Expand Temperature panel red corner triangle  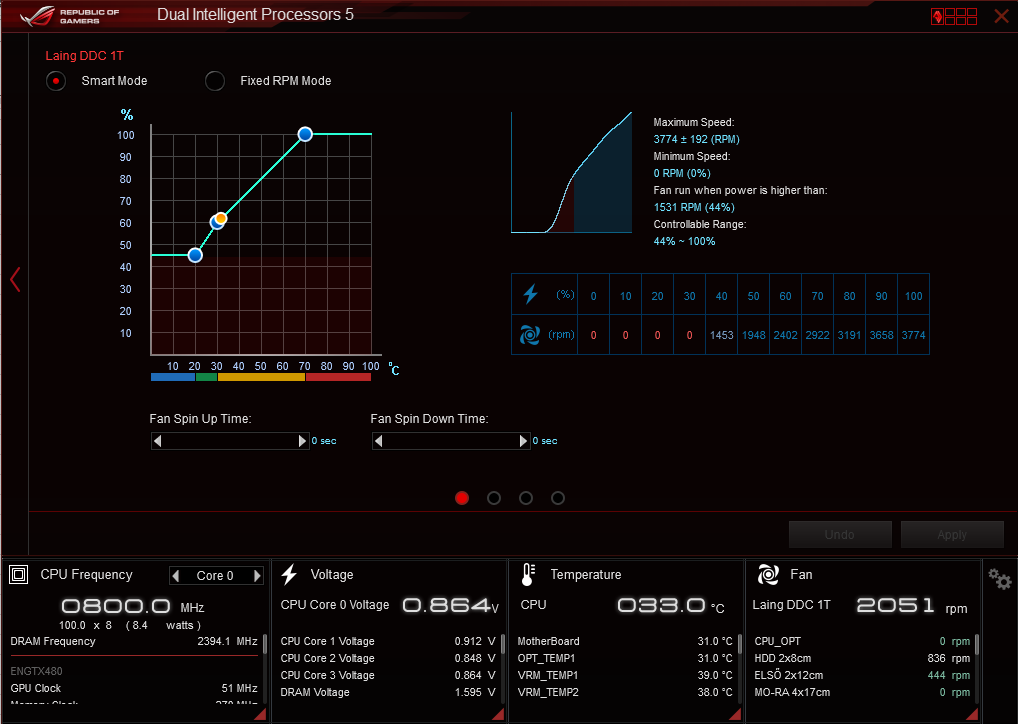point(735,714)
